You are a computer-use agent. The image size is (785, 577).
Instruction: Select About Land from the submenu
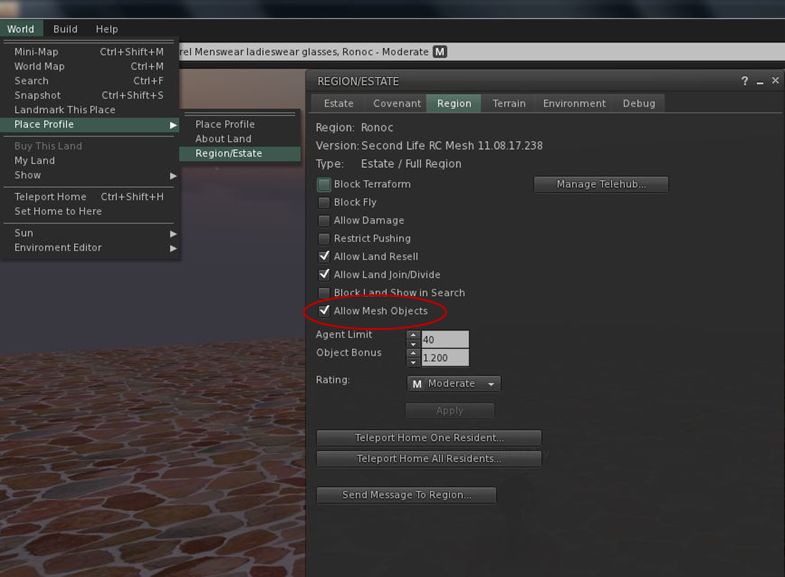[223, 139]
